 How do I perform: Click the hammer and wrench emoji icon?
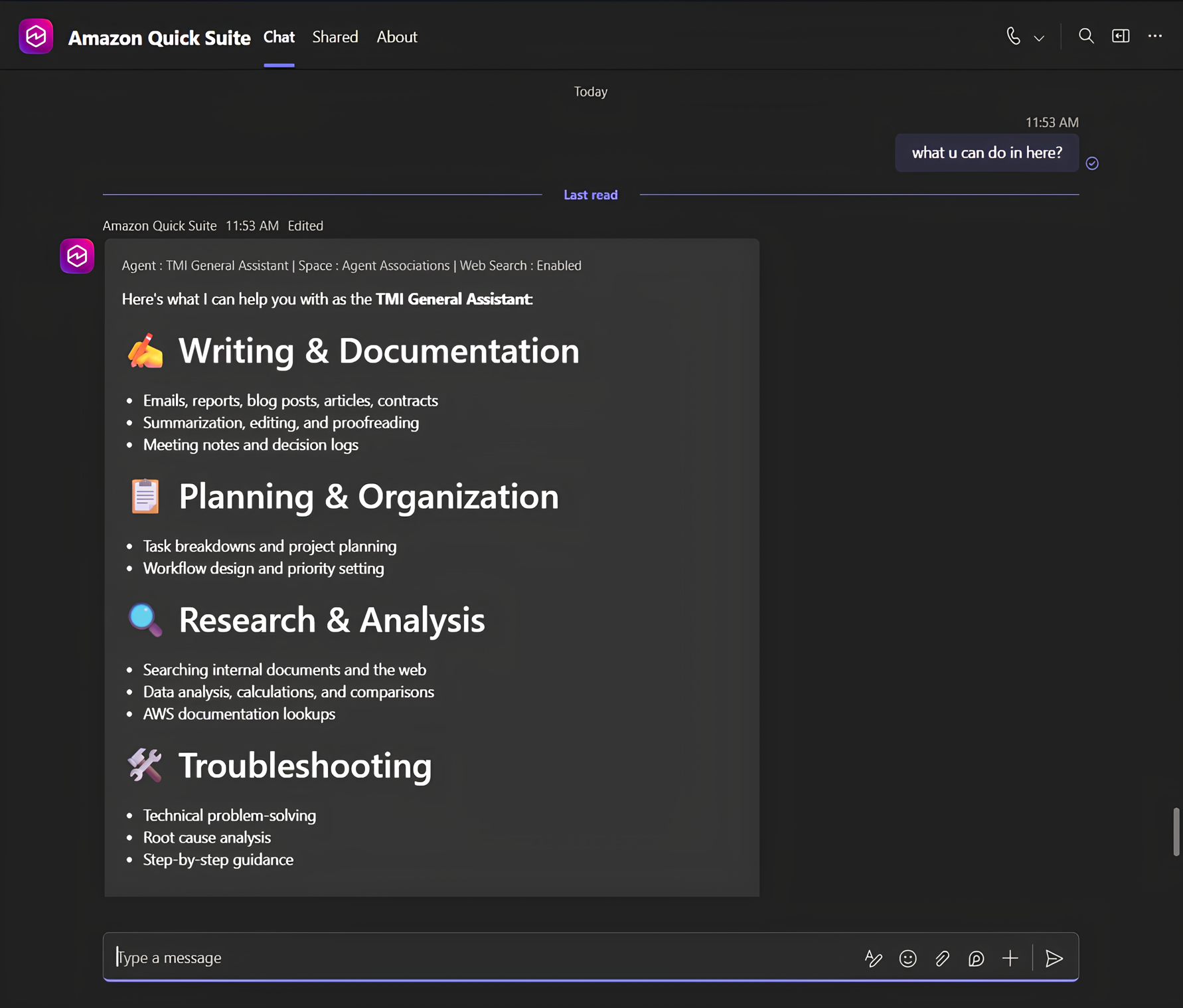[x=145, y=766]
